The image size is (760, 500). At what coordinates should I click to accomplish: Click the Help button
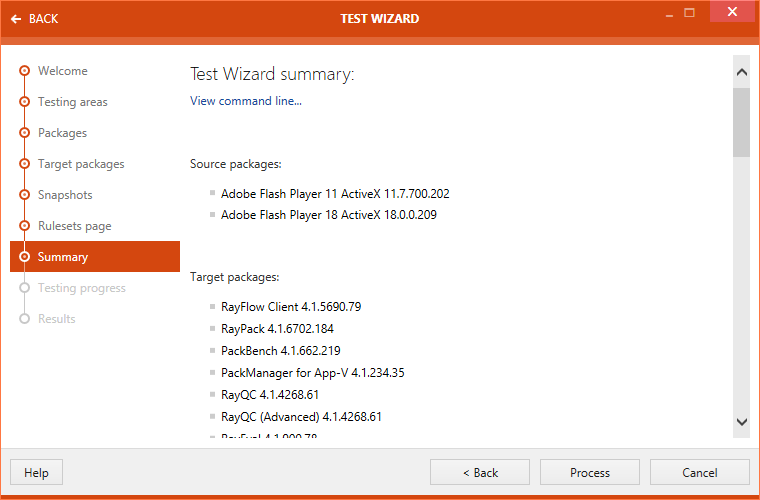(36, 472)
